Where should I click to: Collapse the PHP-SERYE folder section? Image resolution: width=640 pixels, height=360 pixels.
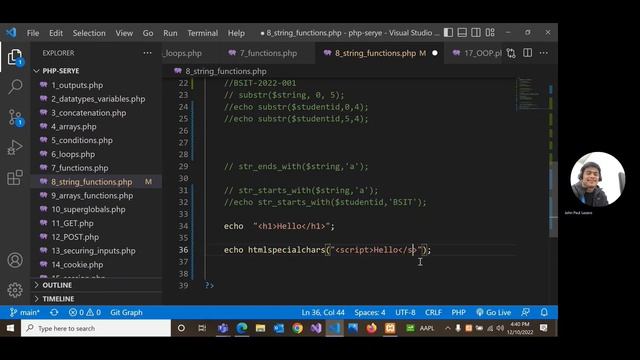pos(96,71)
